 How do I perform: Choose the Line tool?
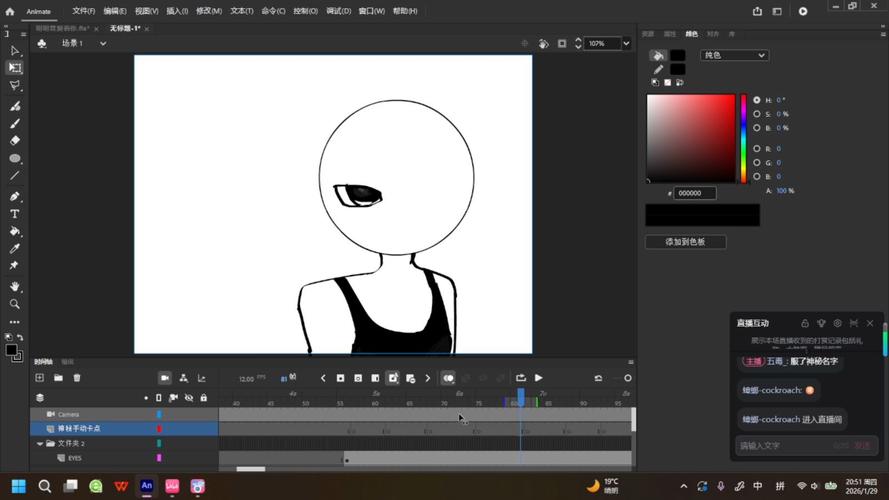coord(15,176)
